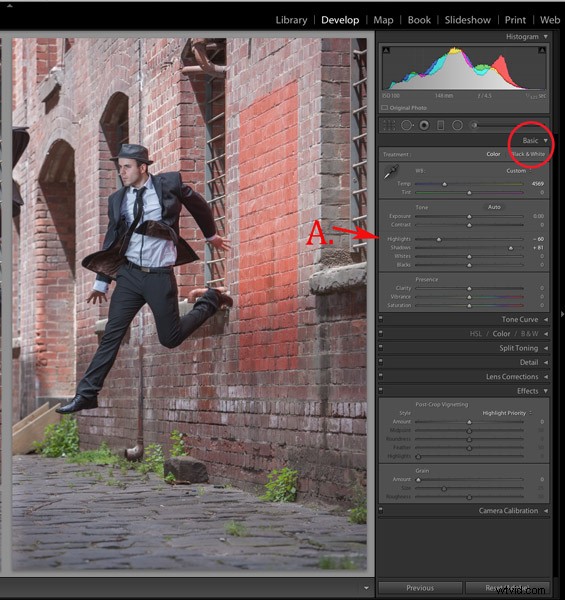Choose HSL in the HSL/Color/B&W header
This screenshot has height=600, width=565.
click(x=475, y=334)
